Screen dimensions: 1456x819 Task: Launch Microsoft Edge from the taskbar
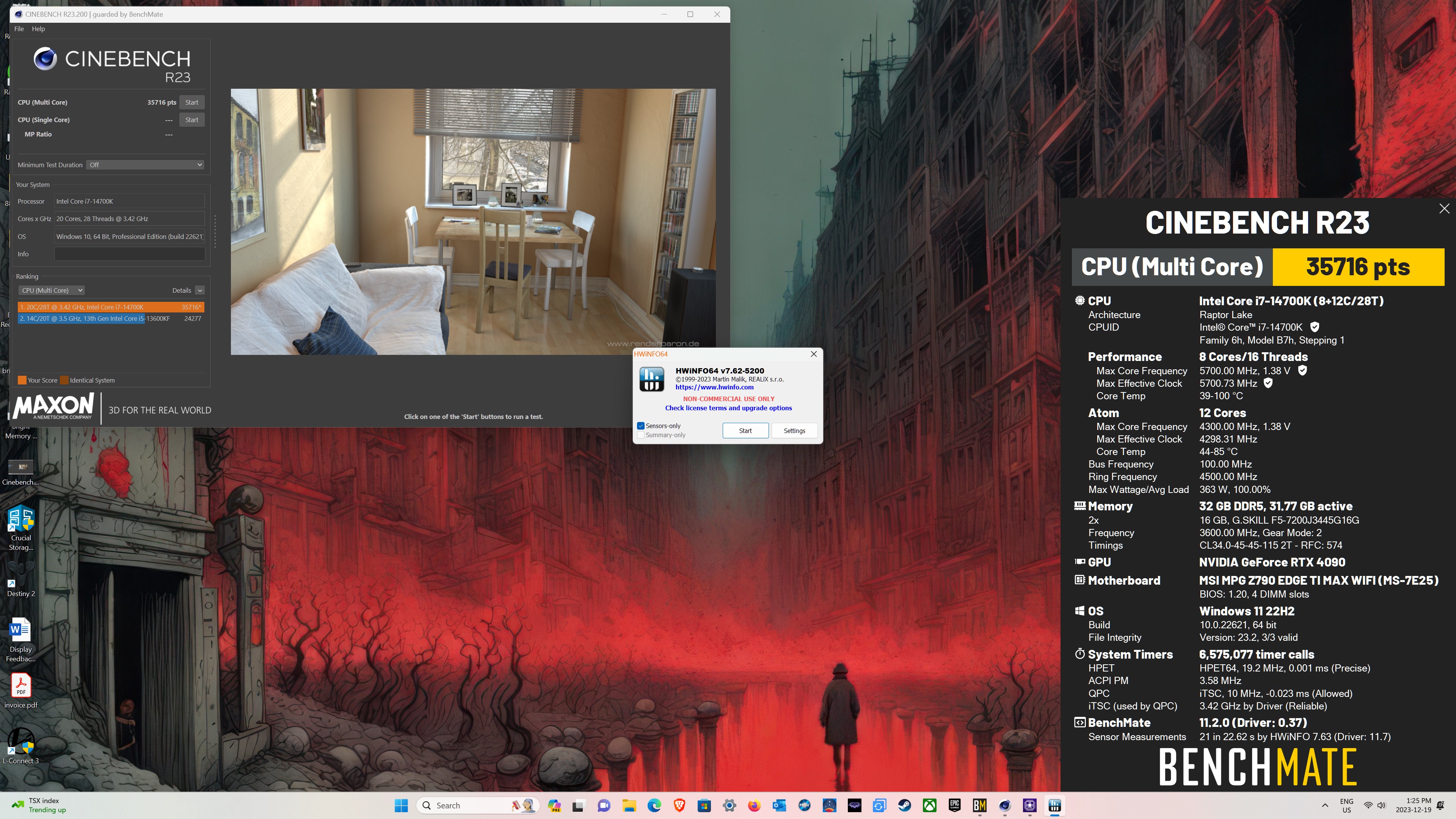(654, 805)
